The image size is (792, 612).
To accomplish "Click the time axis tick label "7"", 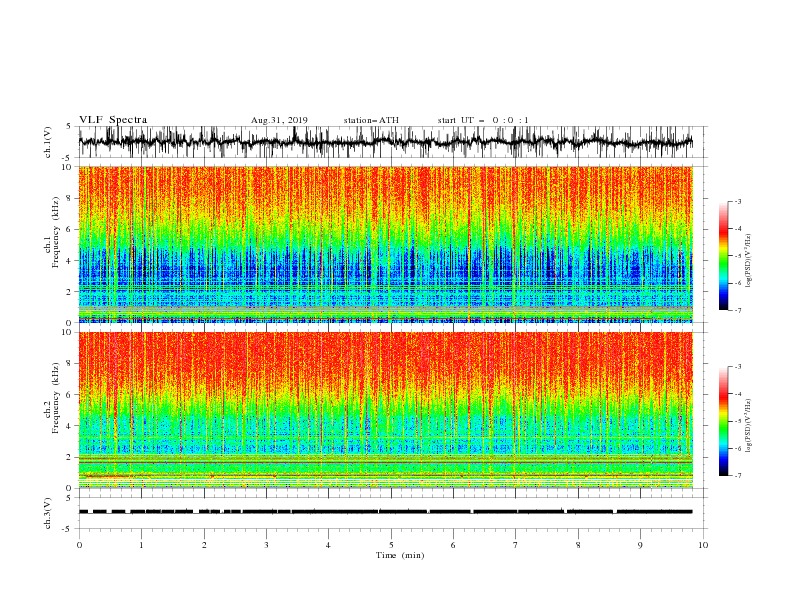I will (516, 545).
